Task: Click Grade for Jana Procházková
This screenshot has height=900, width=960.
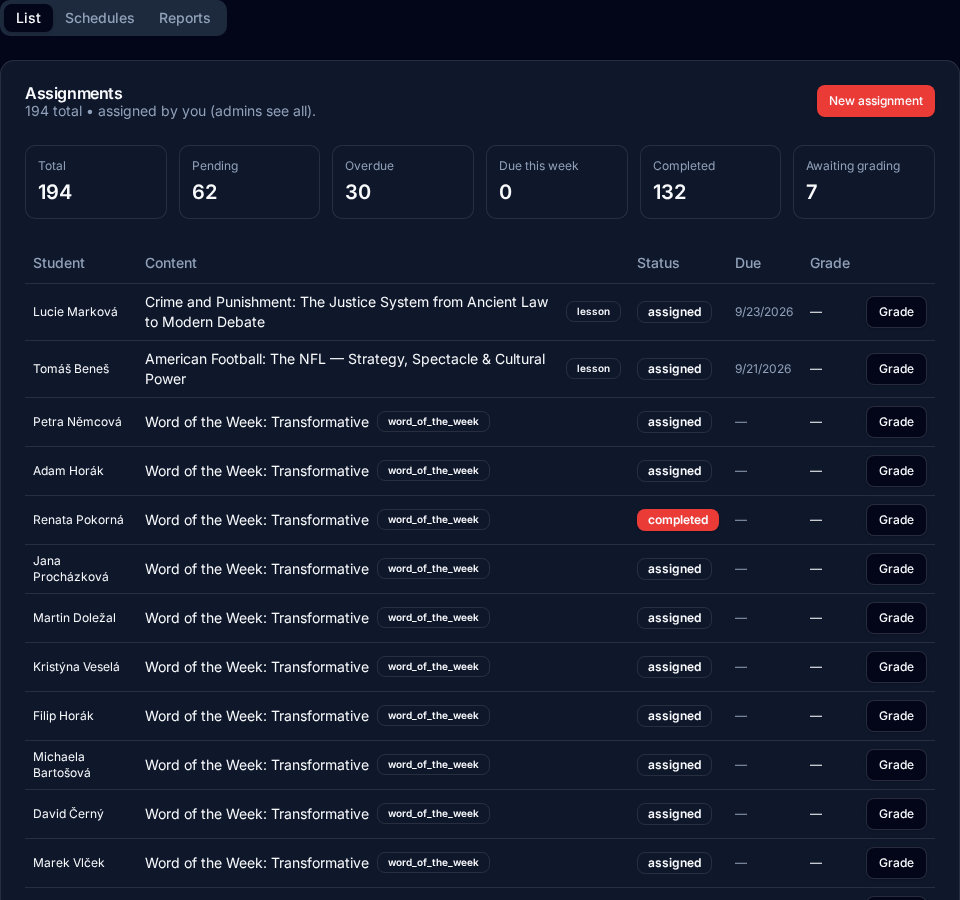Action: point(896,569)
